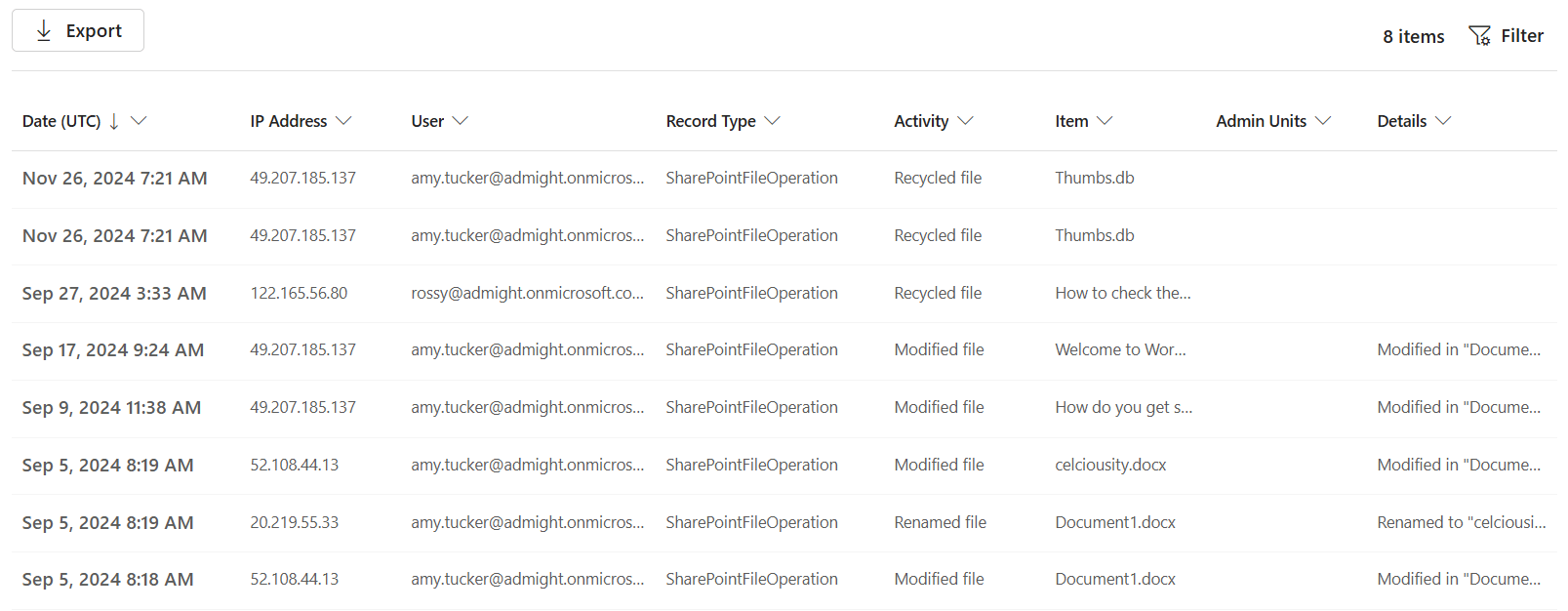Open the Admin Units column dropdown
Viewport: 1568px width, 611px height.
(1323, 121)
